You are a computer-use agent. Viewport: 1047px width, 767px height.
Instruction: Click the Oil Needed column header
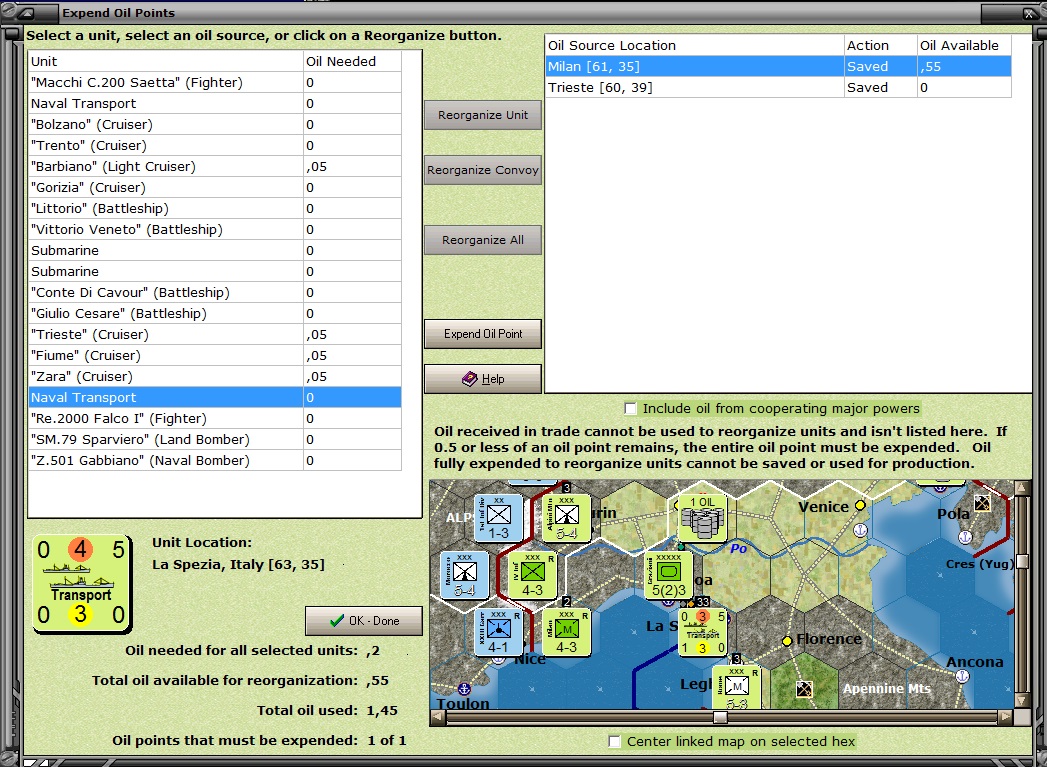tap(353, 61)
